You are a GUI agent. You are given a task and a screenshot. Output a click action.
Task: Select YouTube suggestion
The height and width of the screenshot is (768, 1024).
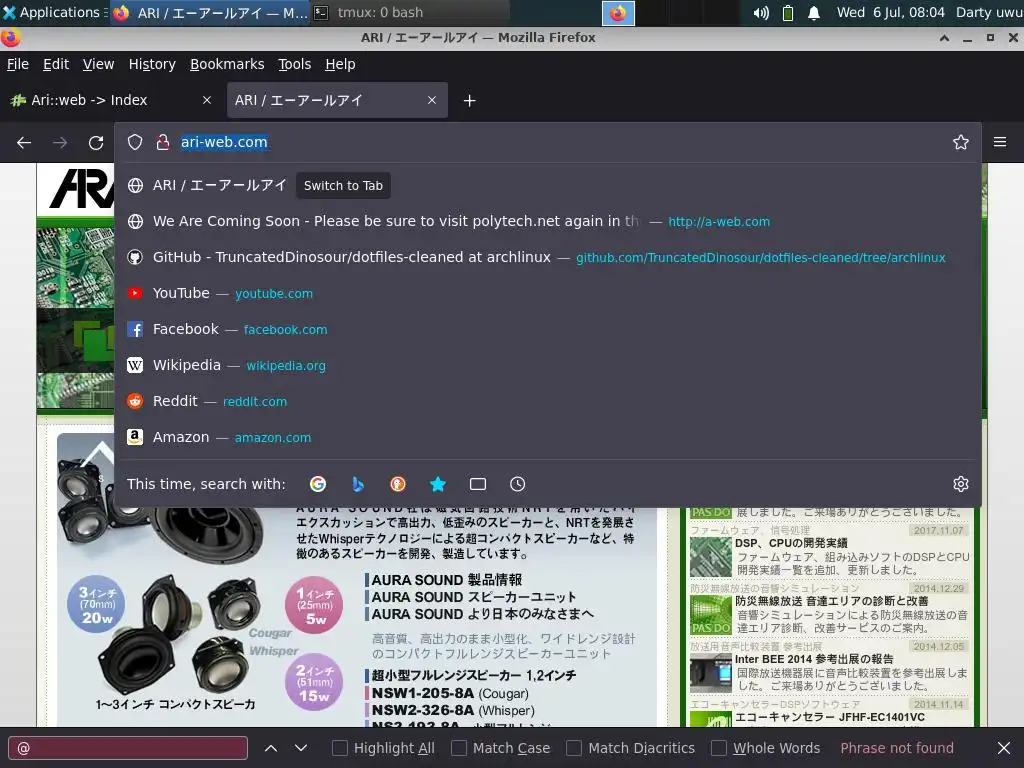pyautogui.click(x=547, y=293)
